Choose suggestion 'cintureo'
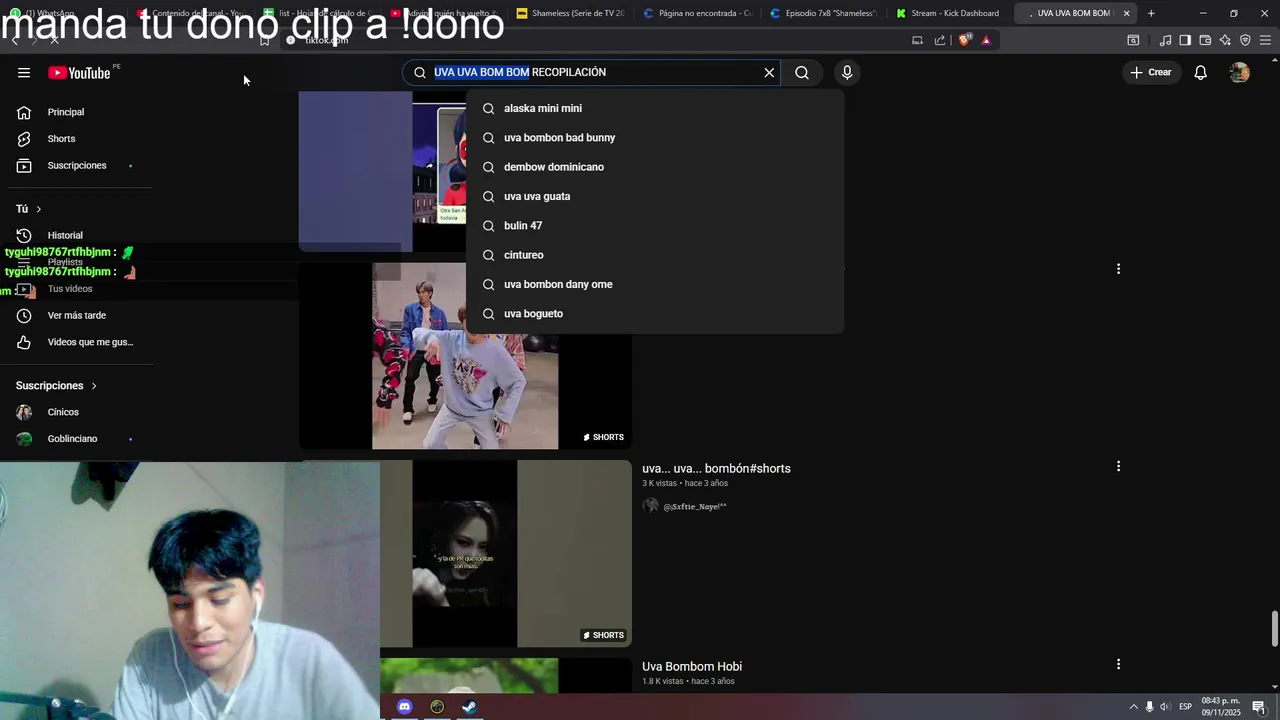Screen dimensions: 1280x720 (x=655, y=255)
